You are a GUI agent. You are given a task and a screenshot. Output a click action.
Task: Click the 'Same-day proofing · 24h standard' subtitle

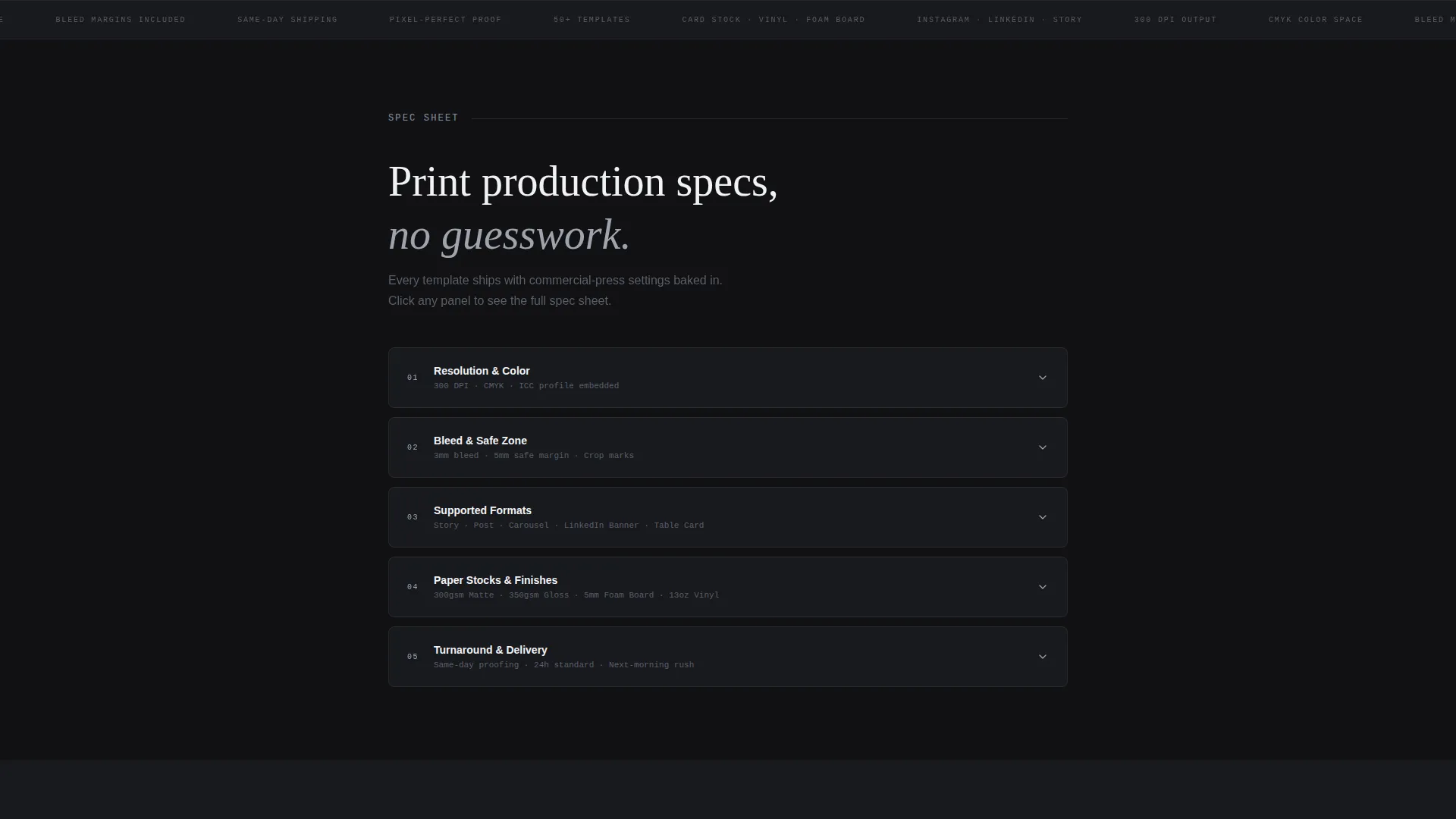563,665
